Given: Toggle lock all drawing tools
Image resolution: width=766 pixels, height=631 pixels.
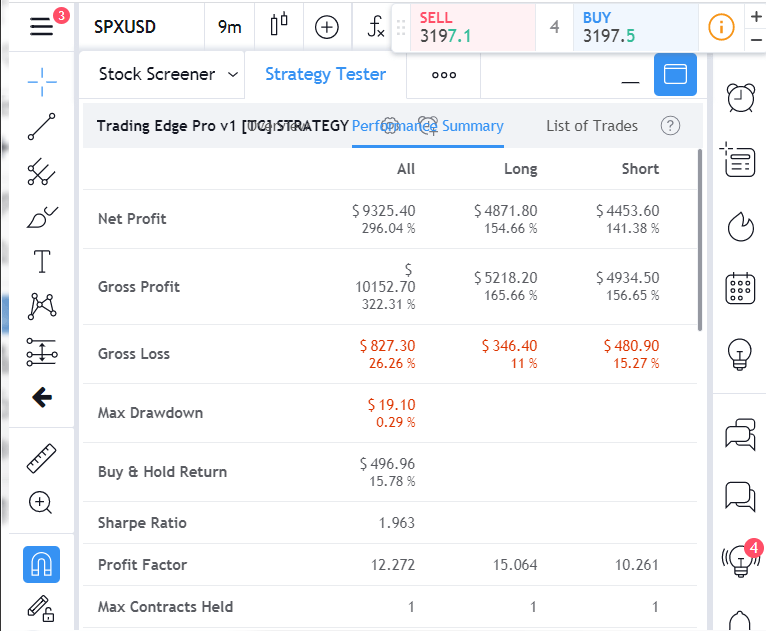Looking at the screenshot, I should click(41, 607).
